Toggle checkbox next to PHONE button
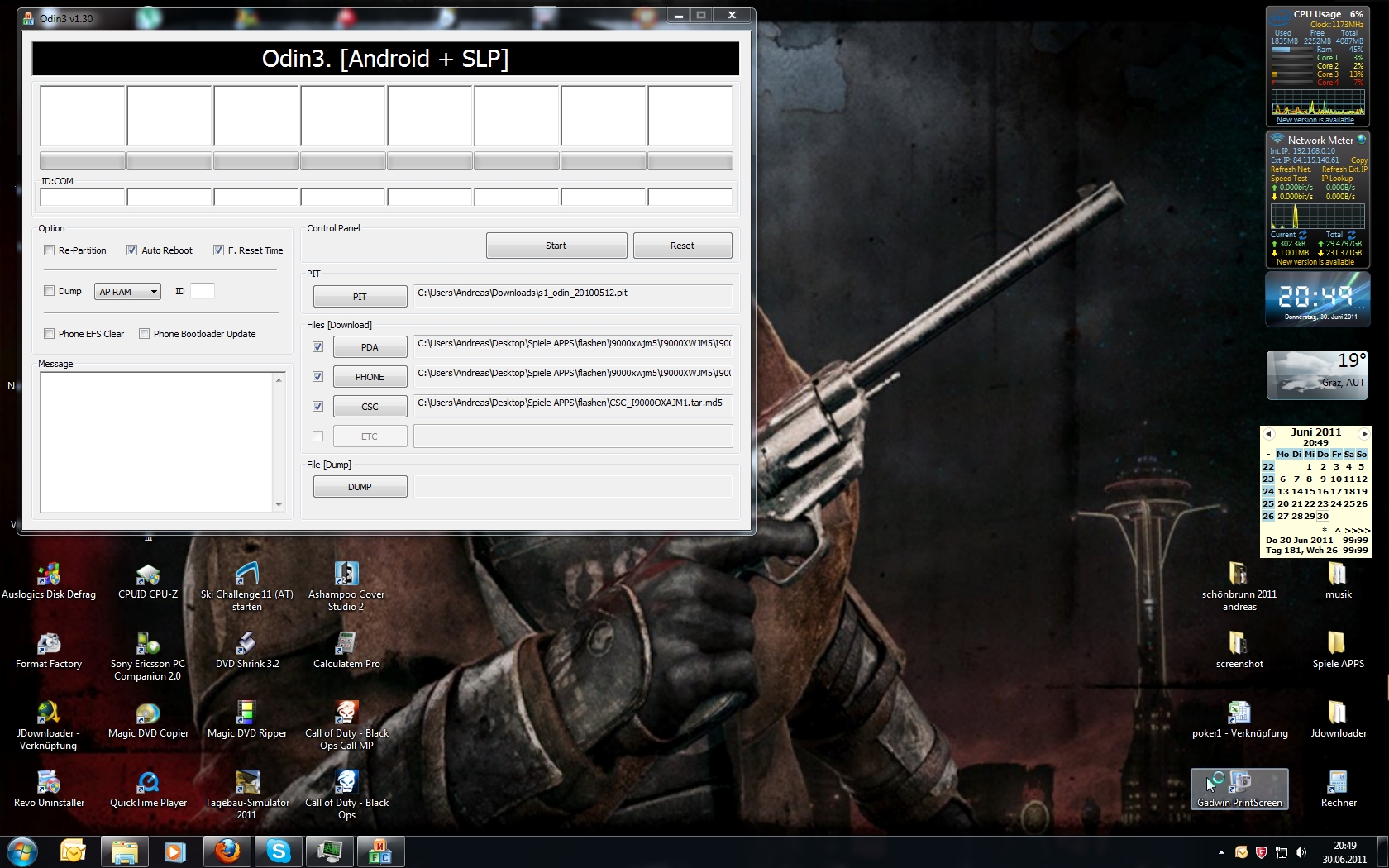This screenshot has height=868, width=1389. click(x=317, y=377)
